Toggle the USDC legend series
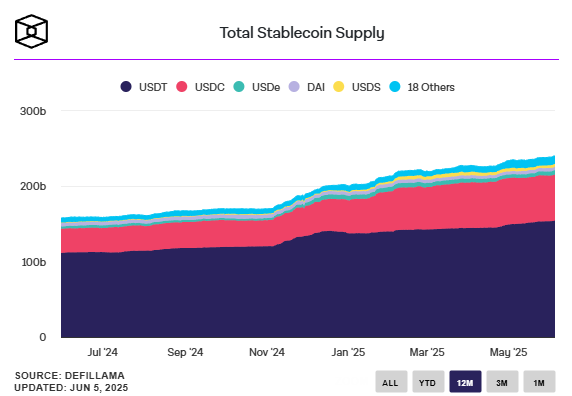 [200, 87]
